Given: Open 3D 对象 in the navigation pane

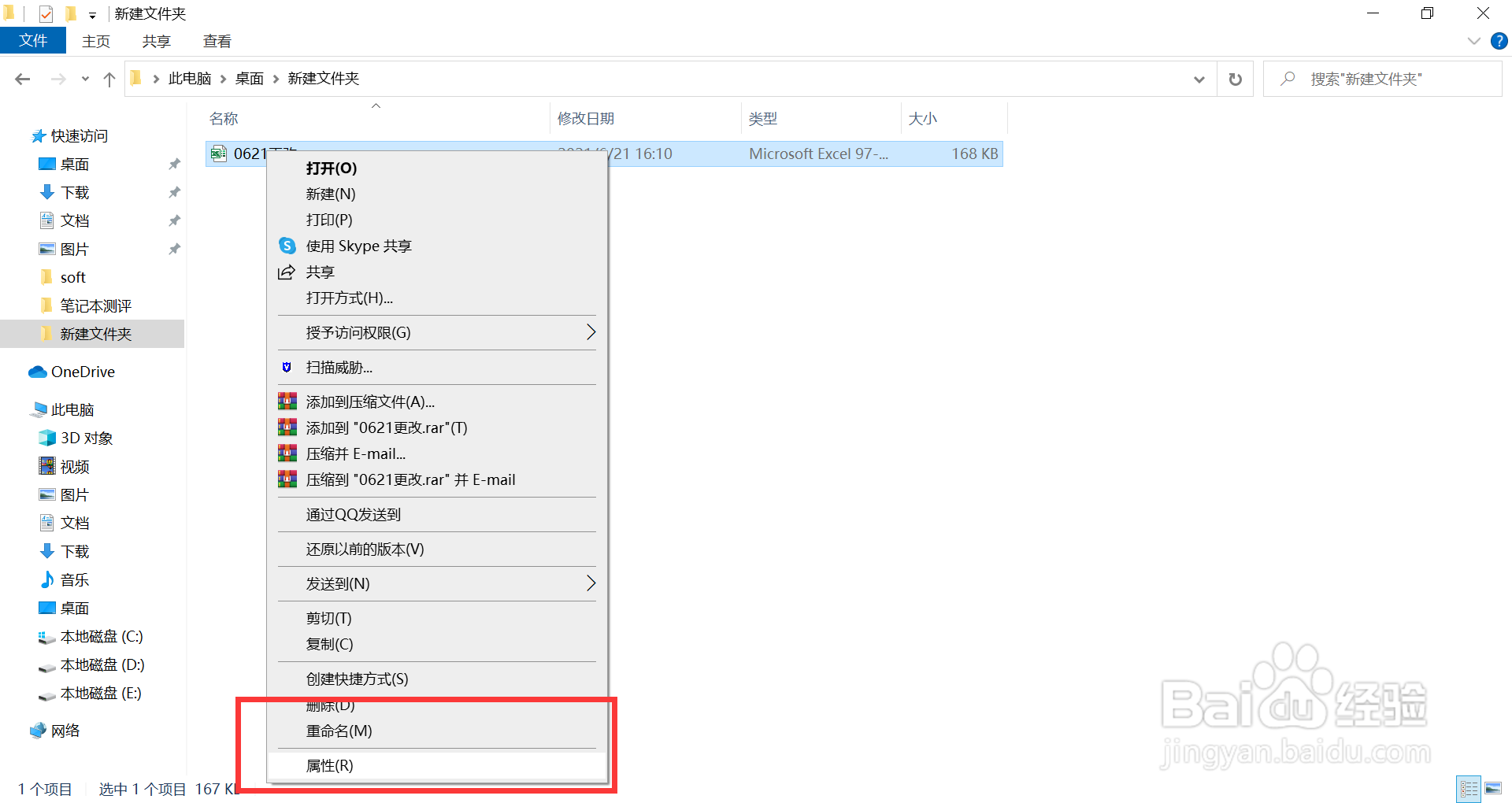Looking at the screenshot, I should [87, 438].
